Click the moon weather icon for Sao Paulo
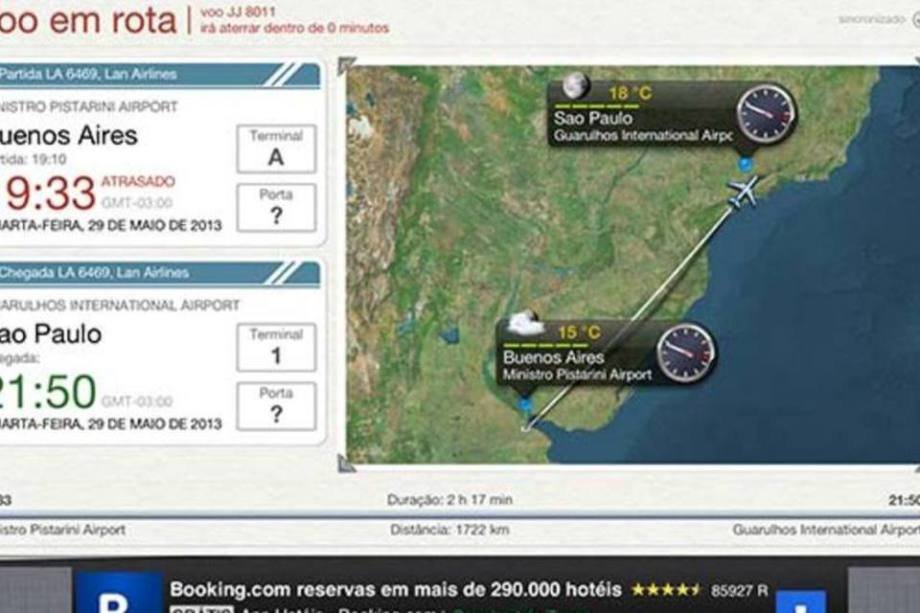Viewport: 920px width, 613px height. click(x=575, y=86)
